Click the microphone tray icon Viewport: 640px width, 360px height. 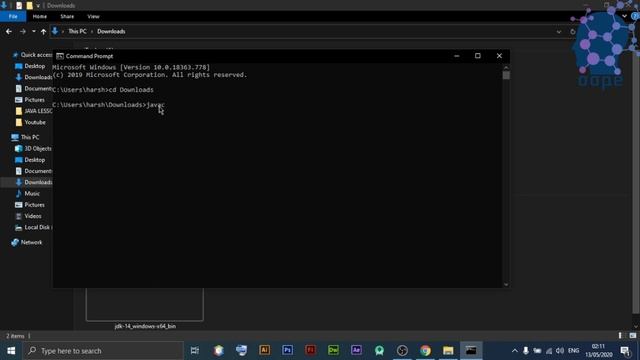click(526, 351)
